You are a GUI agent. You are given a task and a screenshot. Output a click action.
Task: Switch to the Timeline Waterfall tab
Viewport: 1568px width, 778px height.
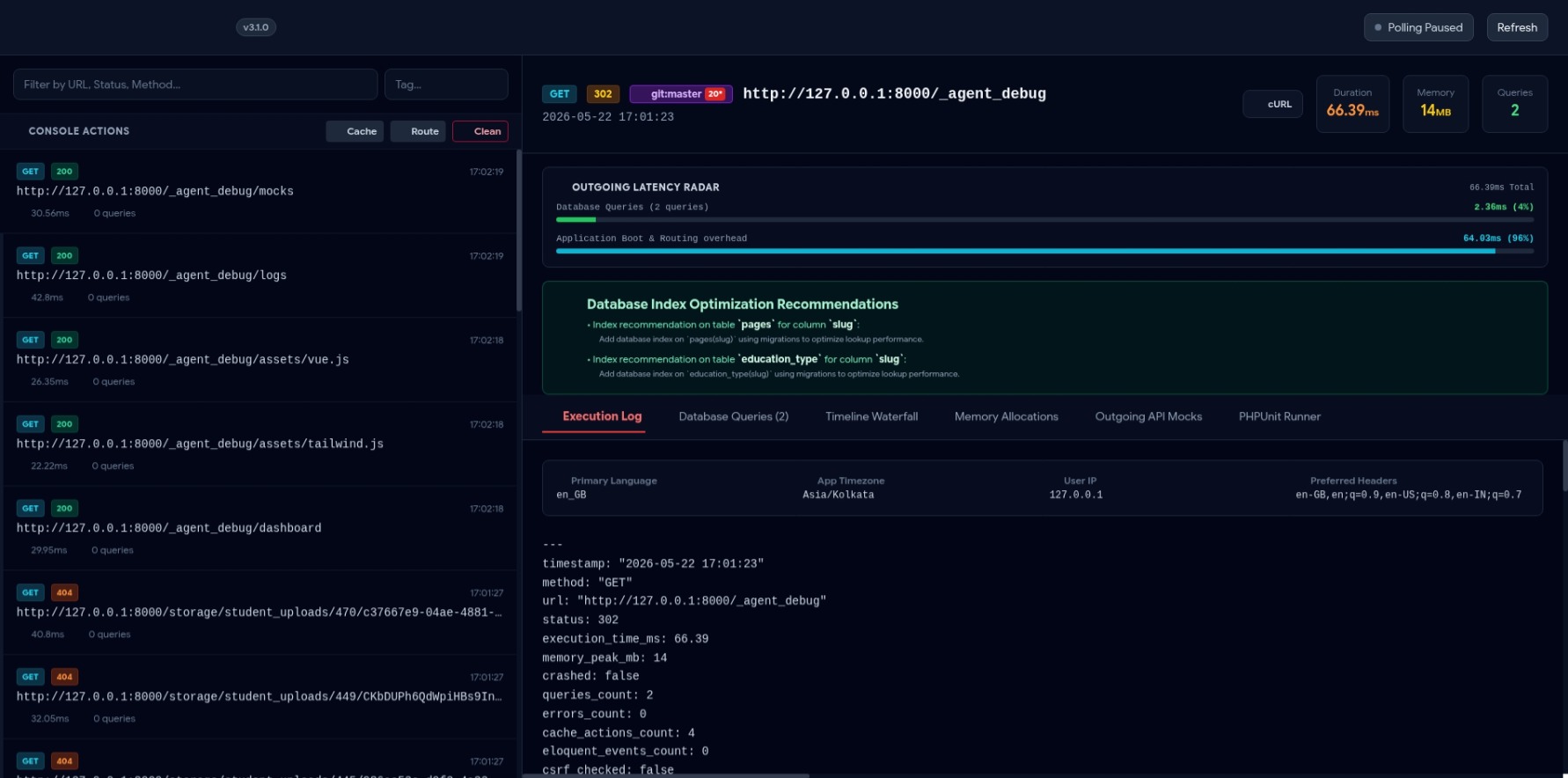(x=871, y=416)
